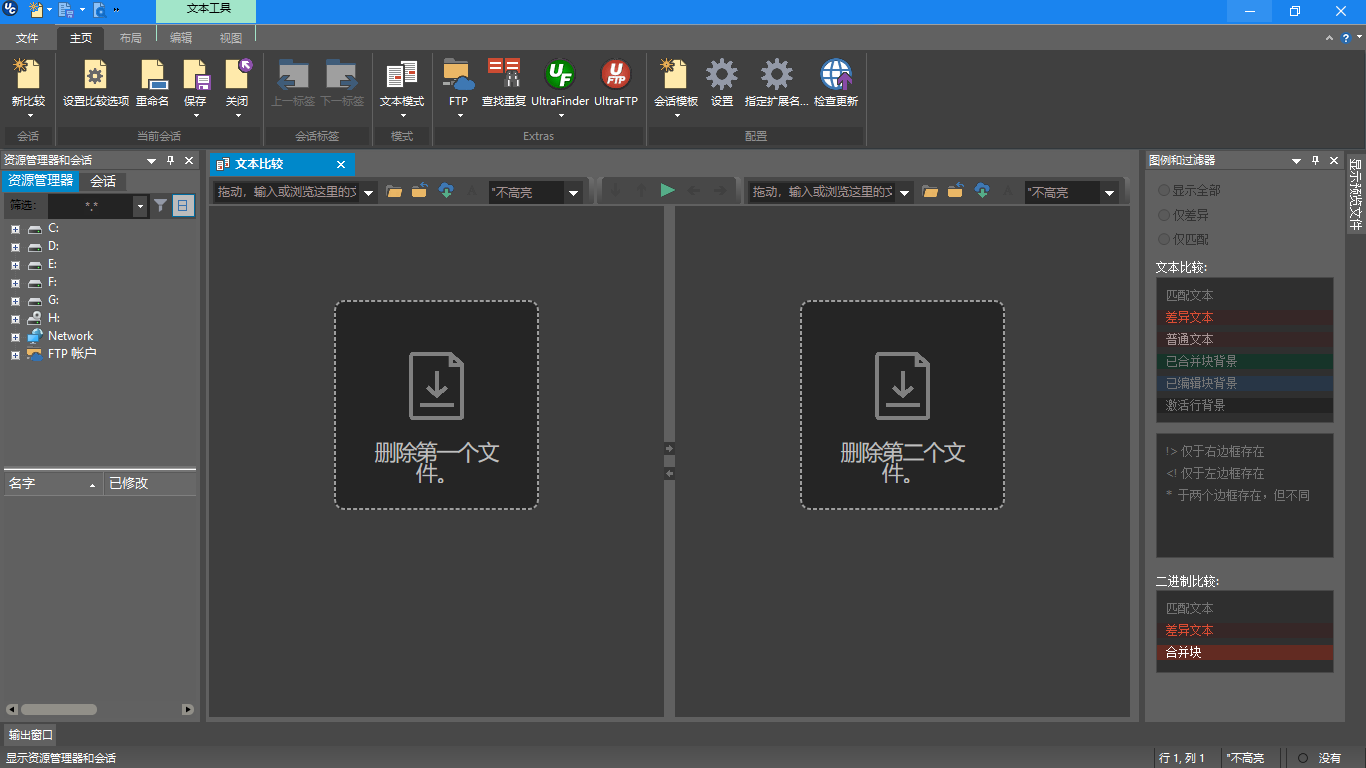Screen dimensions: 1366x768
Task: Switch to the 视图 ribbon tab
Action: (x=231, y=38)
